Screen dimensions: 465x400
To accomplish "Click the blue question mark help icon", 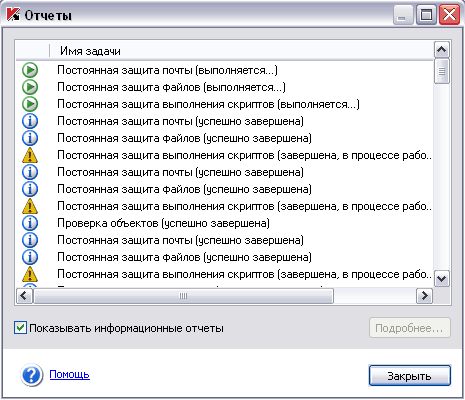I will tap(31, 375).
